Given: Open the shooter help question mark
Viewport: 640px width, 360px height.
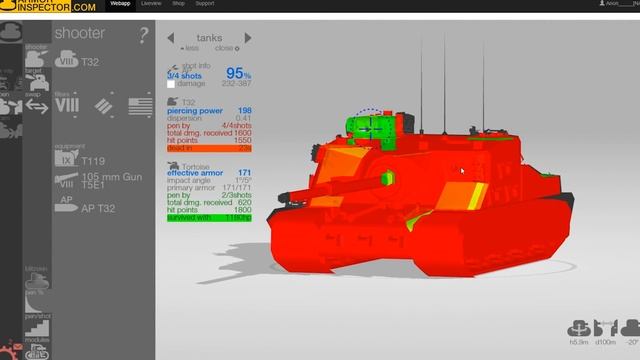Looking at the screenshot, I should point(143,36).
